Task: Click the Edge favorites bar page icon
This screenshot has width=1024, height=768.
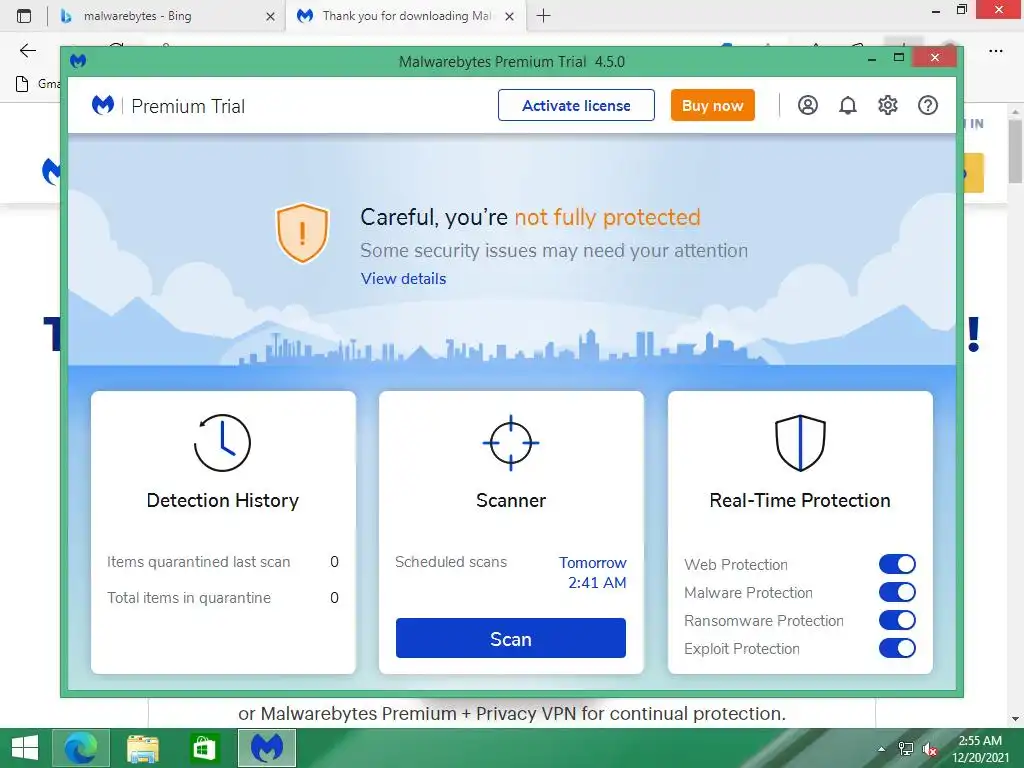Action: (x=22, y=84)
